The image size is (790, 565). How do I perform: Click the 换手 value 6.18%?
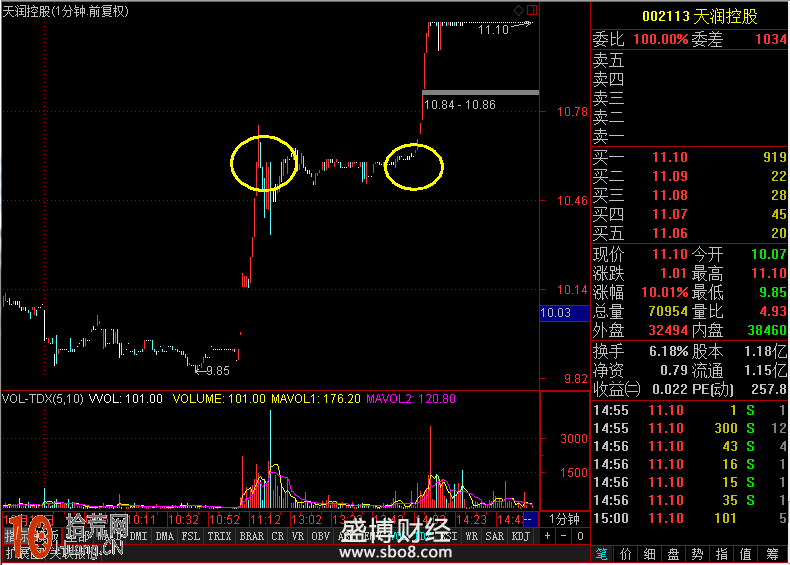(669, 351)
